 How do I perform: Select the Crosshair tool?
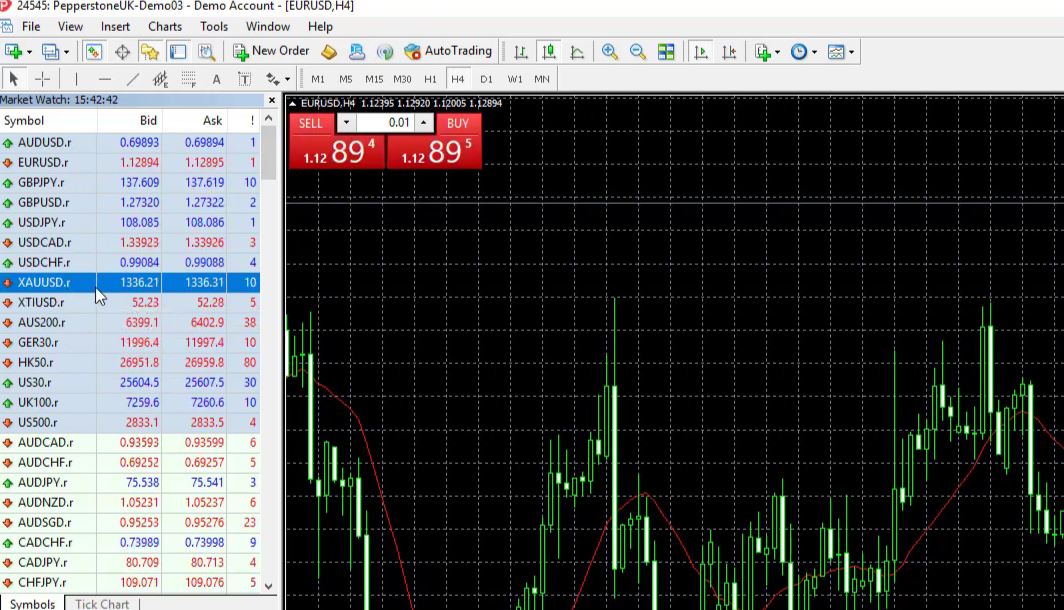point(43,79)
